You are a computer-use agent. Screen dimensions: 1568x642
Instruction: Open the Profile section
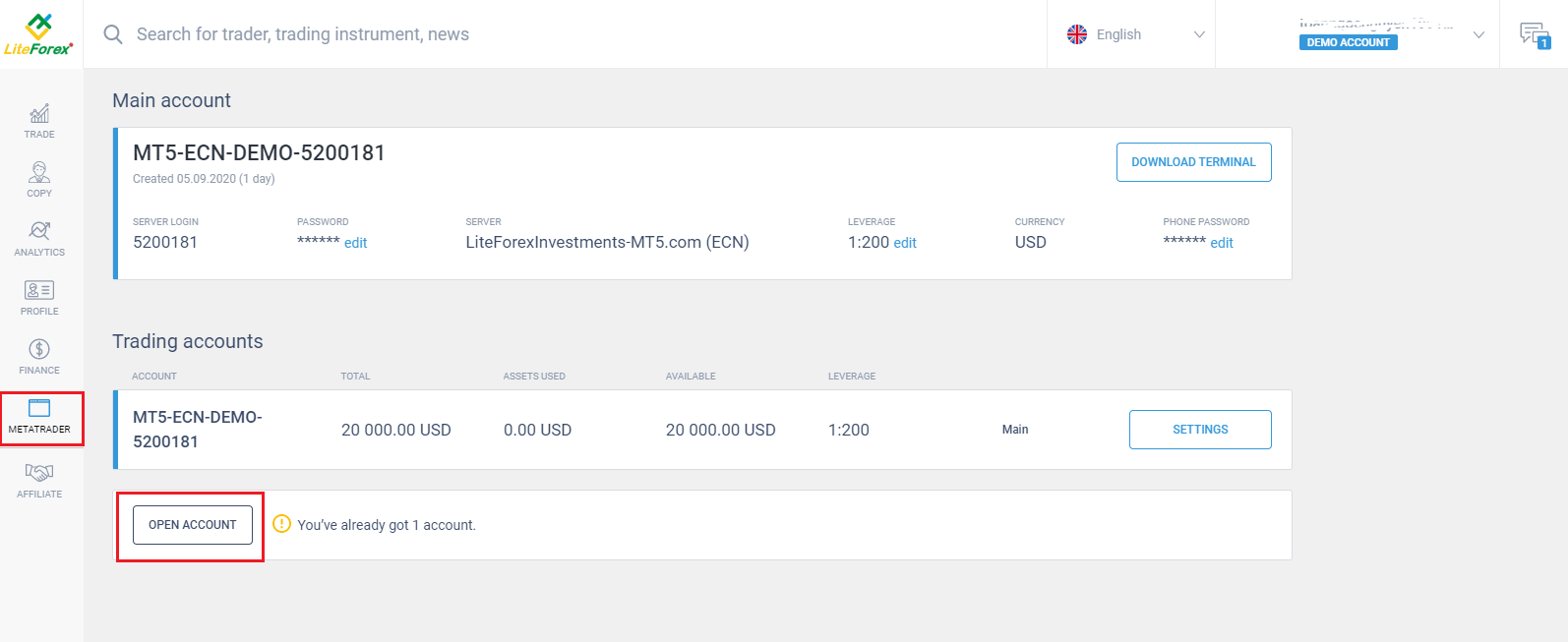pos(39,298)
